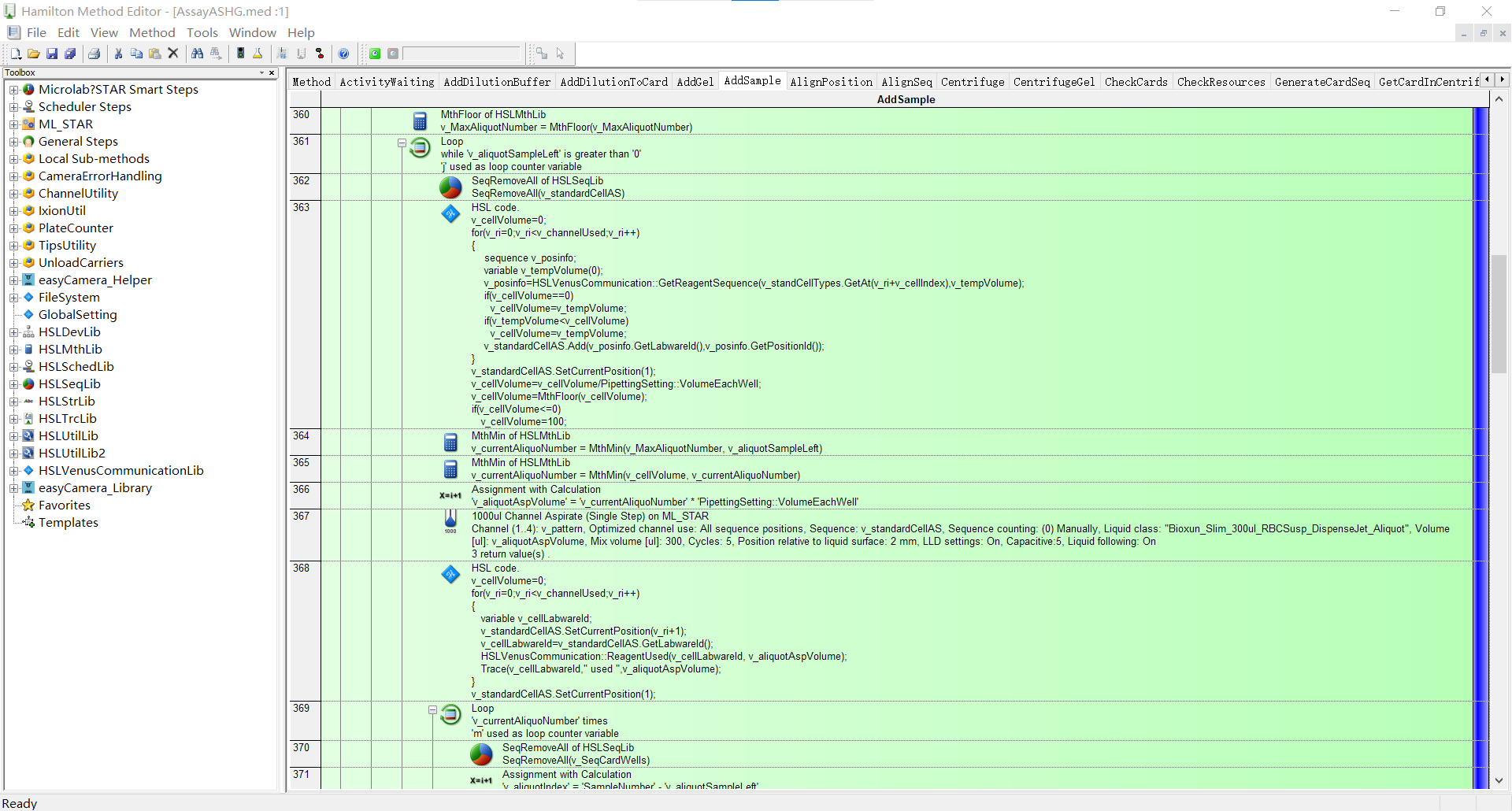The height and width of the screenshot is (811, 1512).
Task: Click the traffic light run icon
Action: (x=240, y=54)
